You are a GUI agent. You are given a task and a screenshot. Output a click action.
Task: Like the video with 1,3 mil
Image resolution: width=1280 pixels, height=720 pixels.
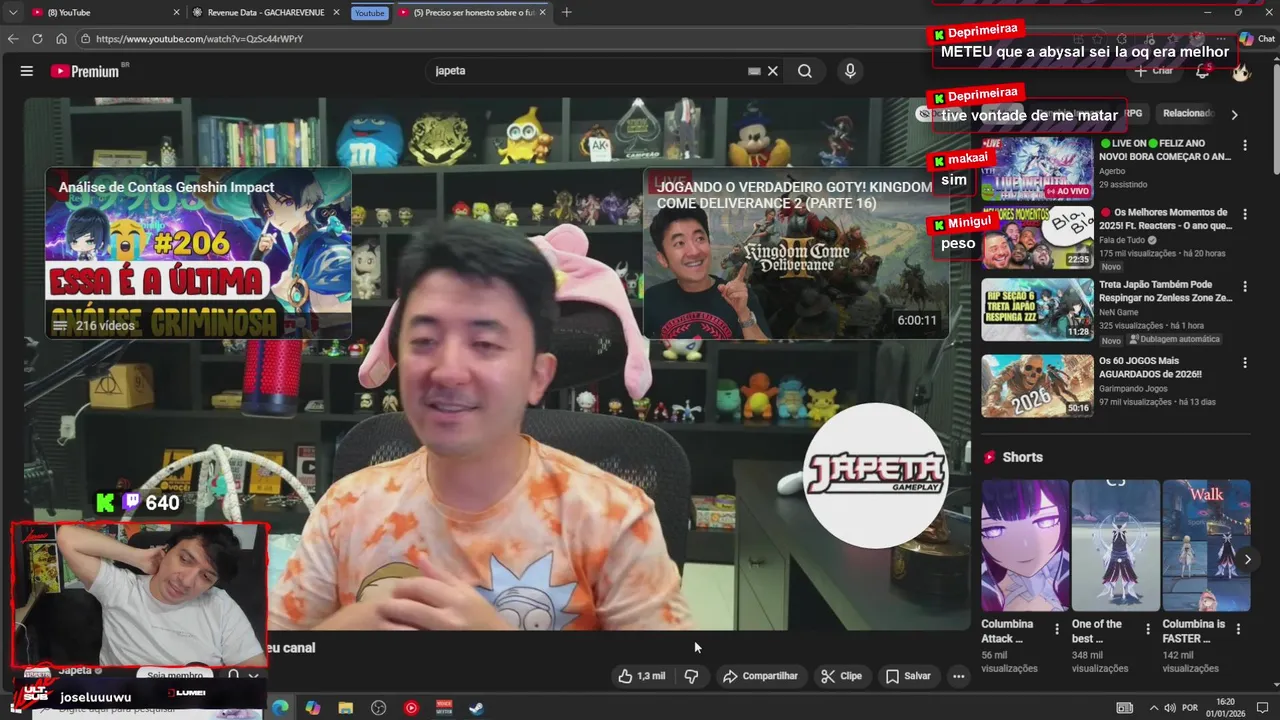641,676
